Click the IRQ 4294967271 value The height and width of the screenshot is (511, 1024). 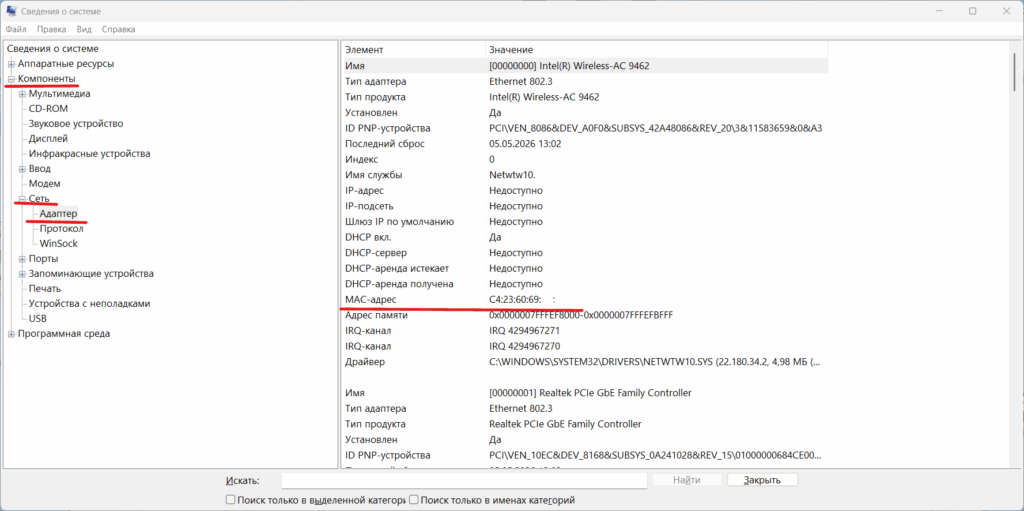(524, 331)
